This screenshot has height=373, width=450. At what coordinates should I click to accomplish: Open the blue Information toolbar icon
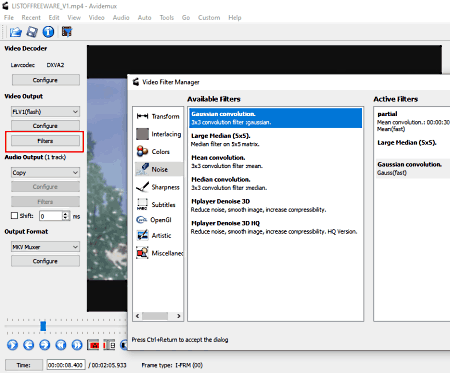48,32
